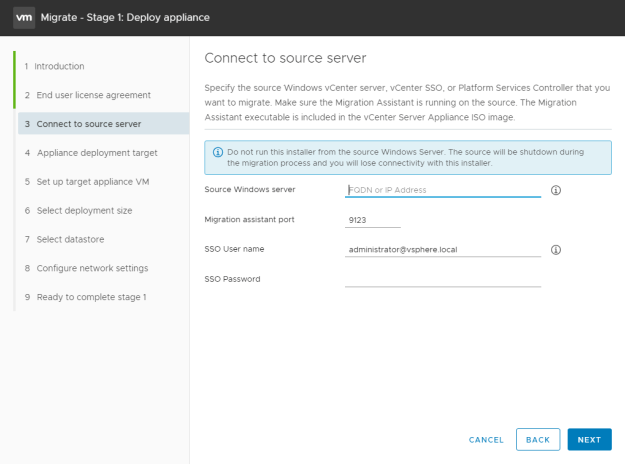Click the 'Source Windows server' label

pyautogui.click(x=250, y=189)
